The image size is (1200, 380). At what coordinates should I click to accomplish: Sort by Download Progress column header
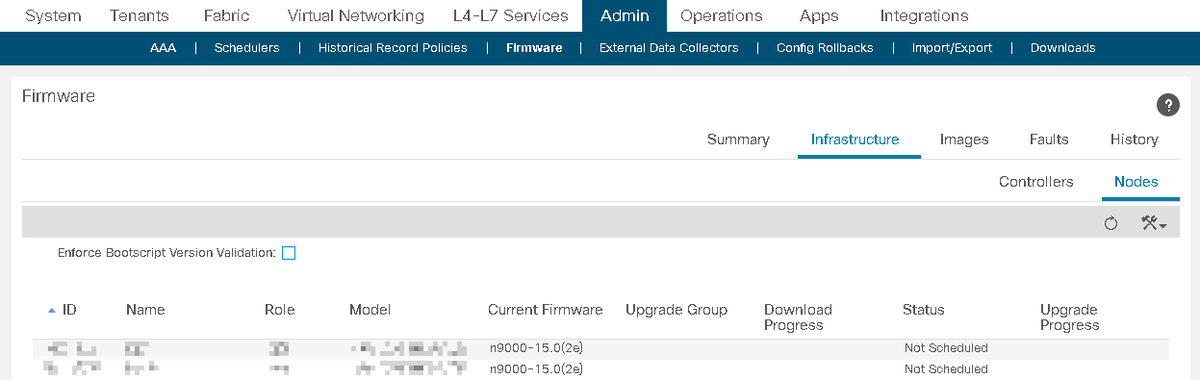[x=798, y=317]
